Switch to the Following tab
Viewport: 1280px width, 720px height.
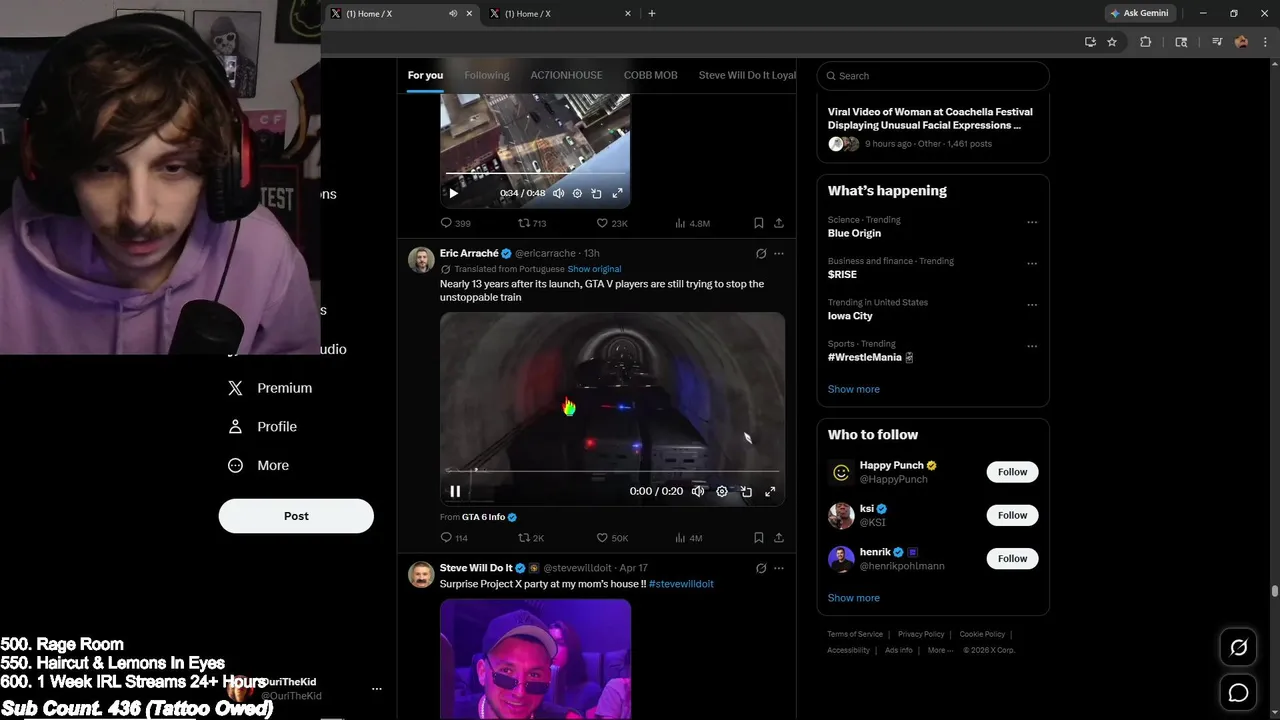click(487, 75)
